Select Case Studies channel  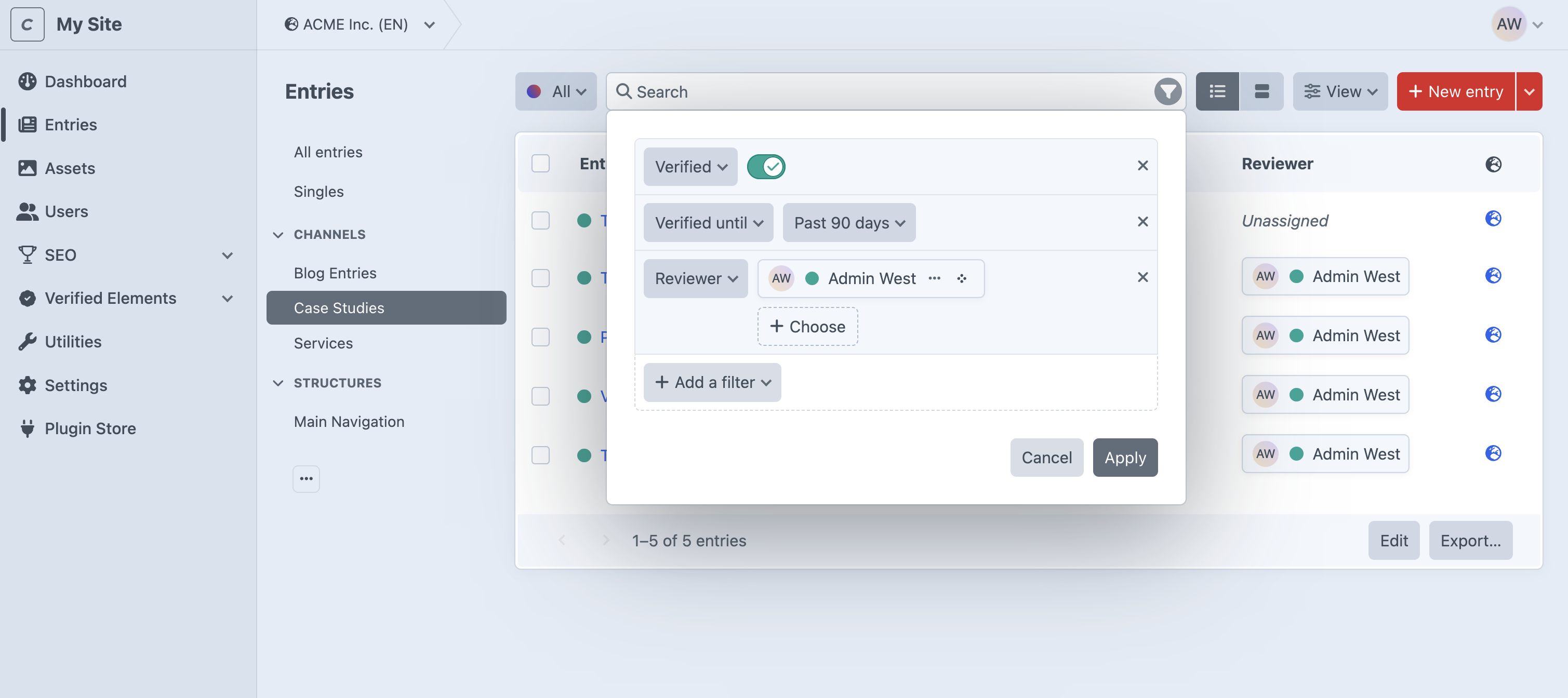[387, 307]
